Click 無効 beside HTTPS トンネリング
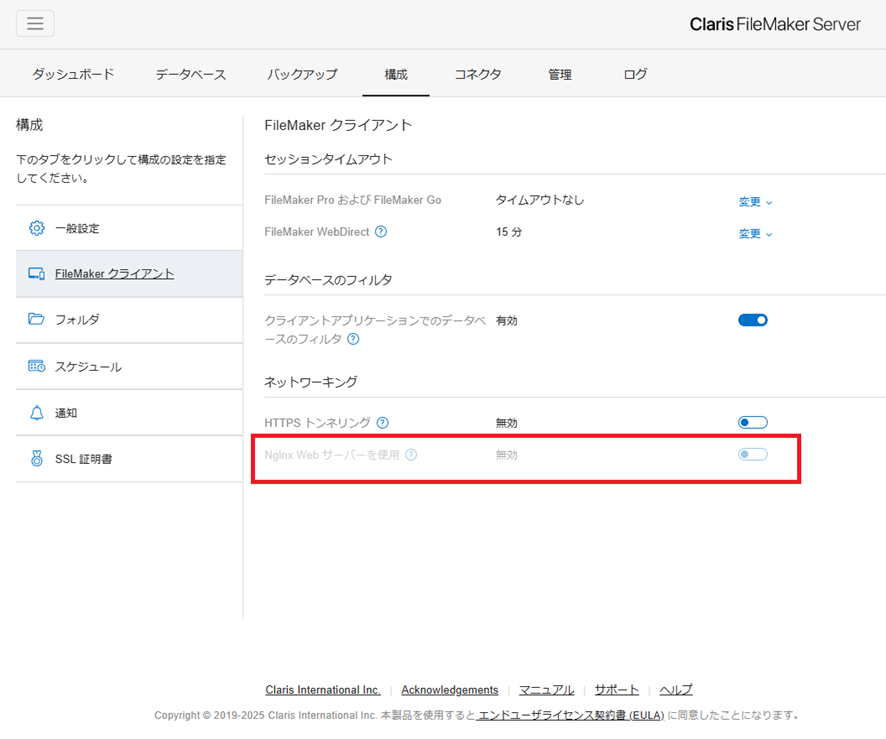 click(x=506, y=423)
